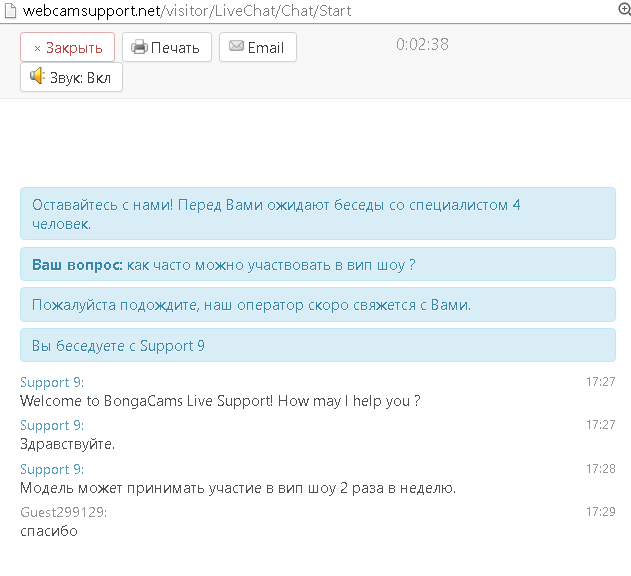Click the Guest299129 sender name

click(63, 512)
